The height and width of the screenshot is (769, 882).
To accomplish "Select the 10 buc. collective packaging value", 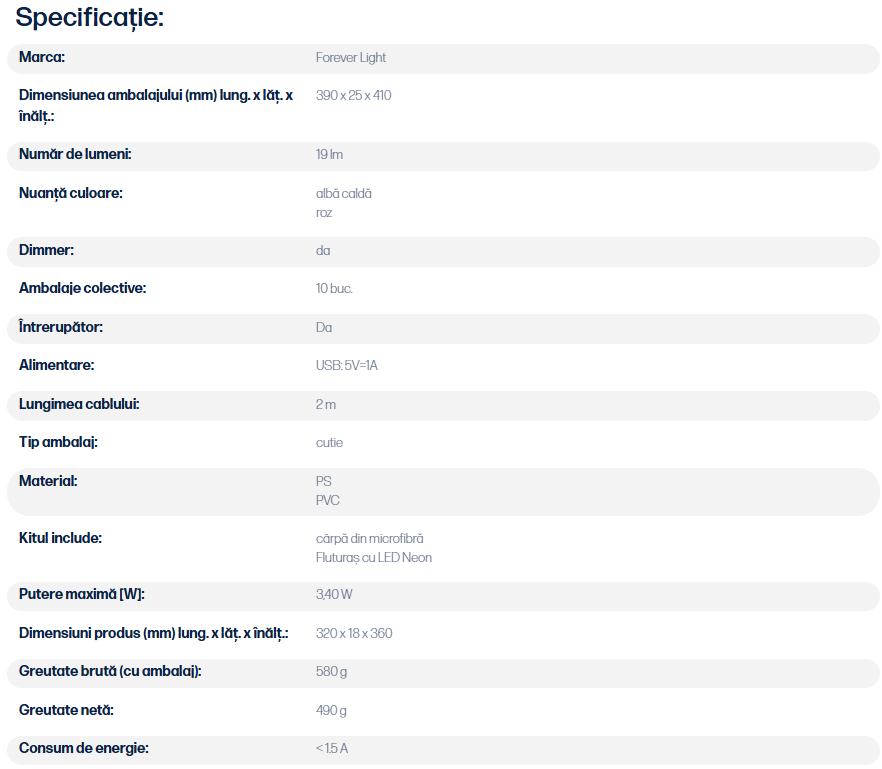I will click(x=334, y=289).
